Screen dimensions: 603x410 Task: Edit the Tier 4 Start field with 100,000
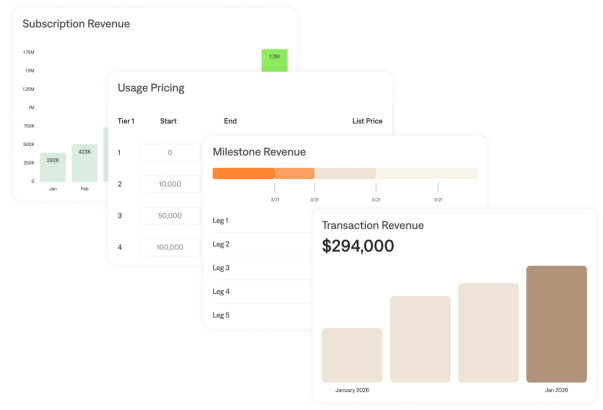point(169,247)
